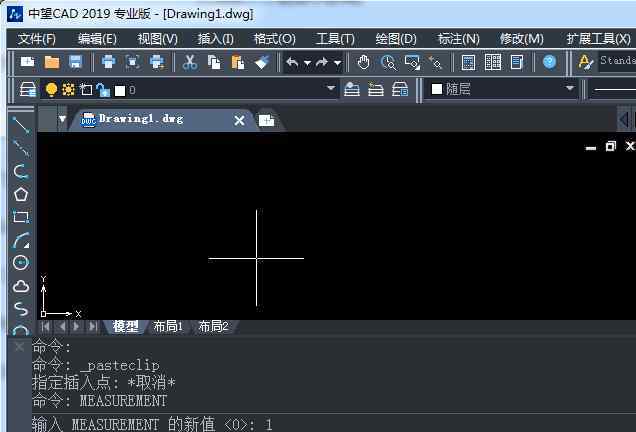Open the Undo history dropdown arrow
This screenshot has height=432, width=636.
(x=307, y=63)
